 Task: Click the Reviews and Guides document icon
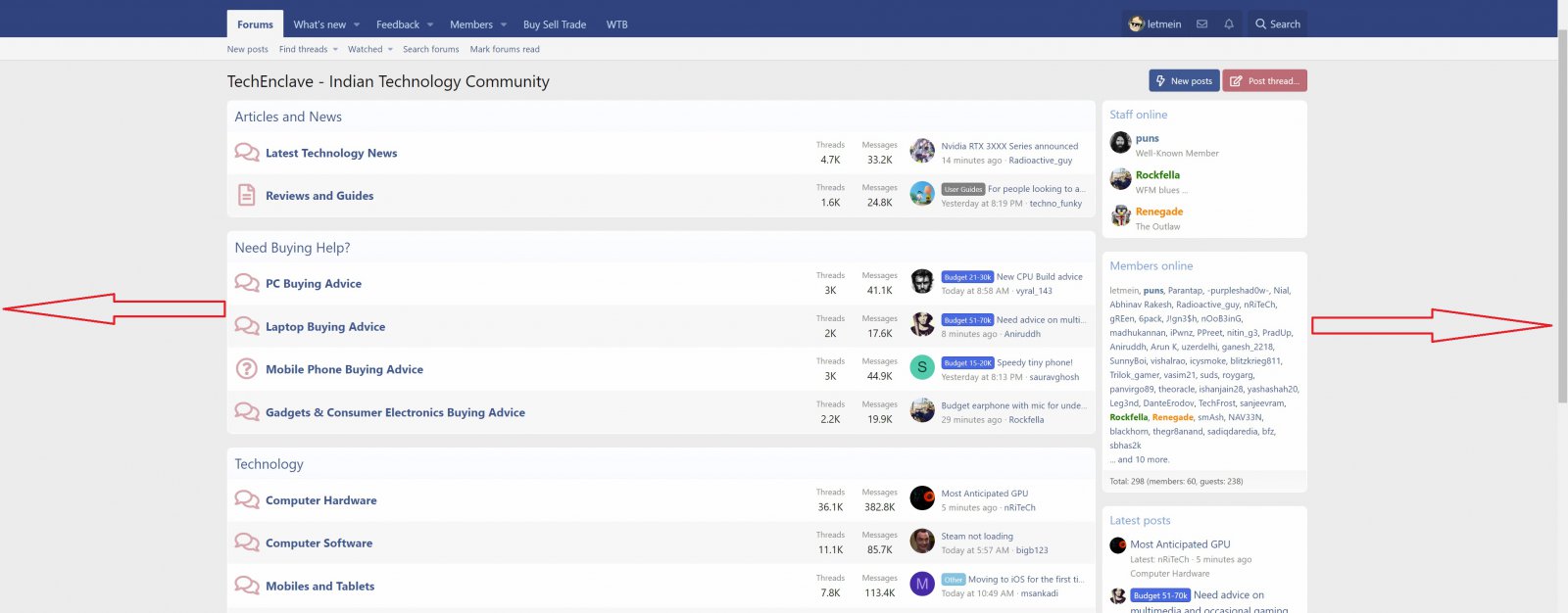[x=247, y=195]
